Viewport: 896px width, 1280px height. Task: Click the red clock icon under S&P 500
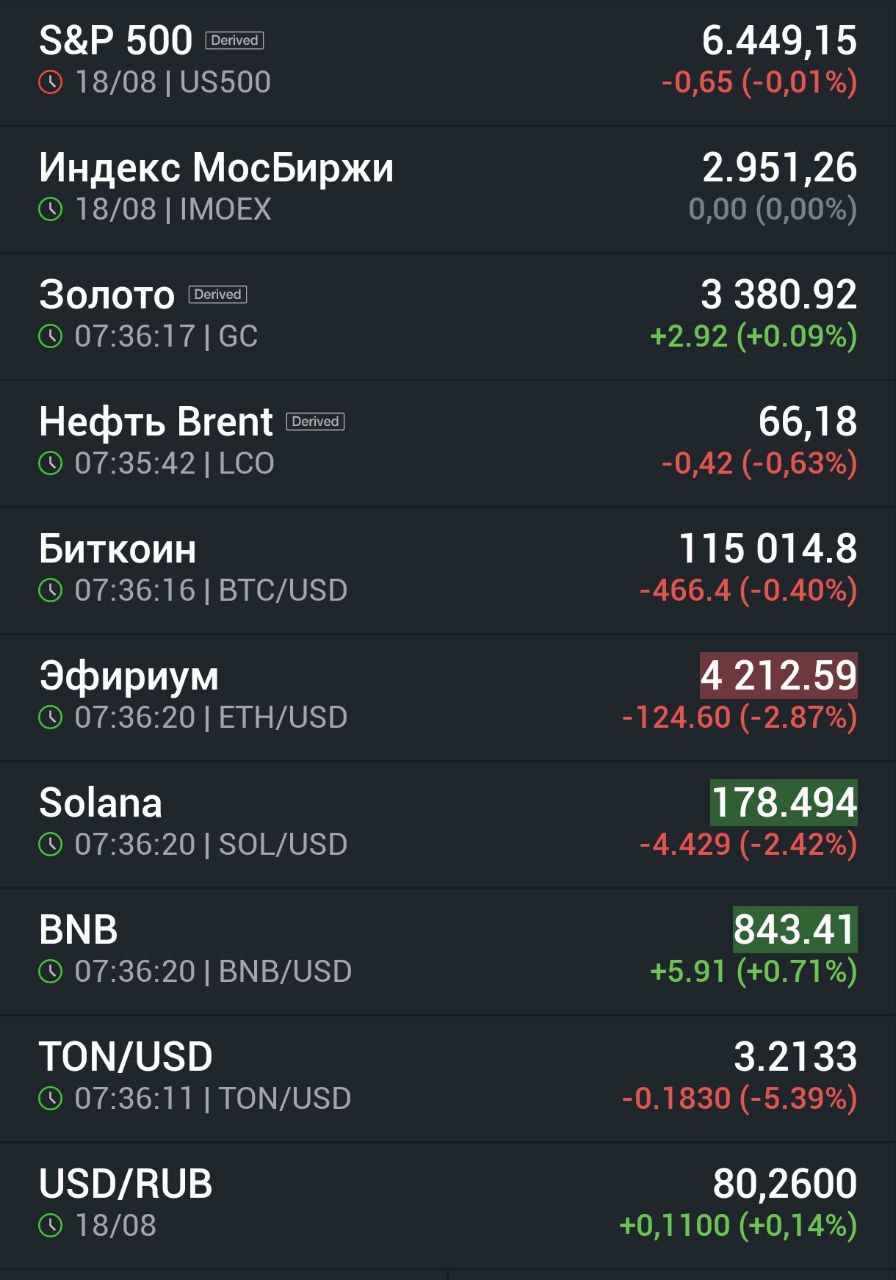tap(50, 82)
